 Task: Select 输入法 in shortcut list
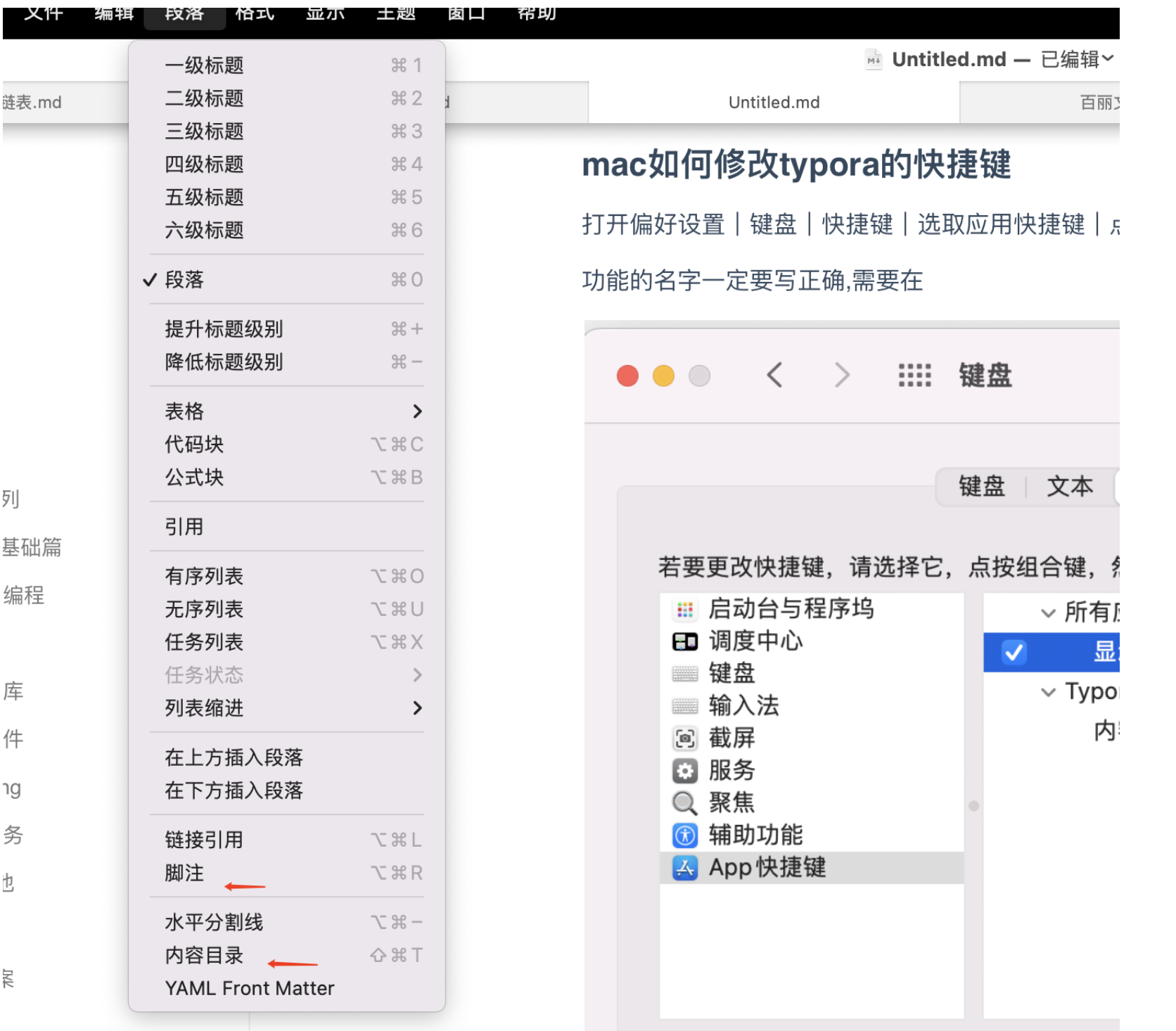[x=812, y=705]
